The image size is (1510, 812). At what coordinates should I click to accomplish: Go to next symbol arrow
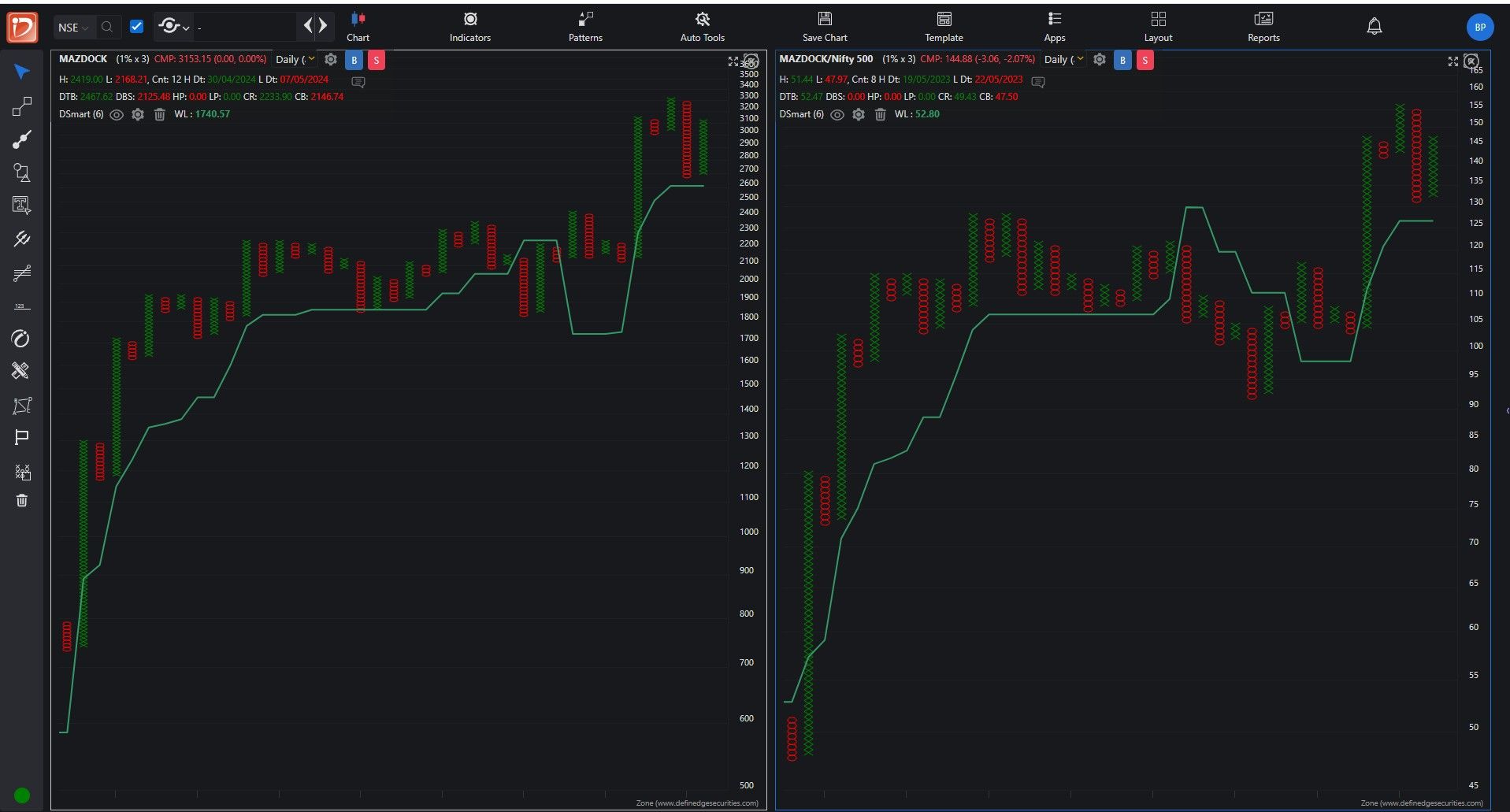click(323, 26)
